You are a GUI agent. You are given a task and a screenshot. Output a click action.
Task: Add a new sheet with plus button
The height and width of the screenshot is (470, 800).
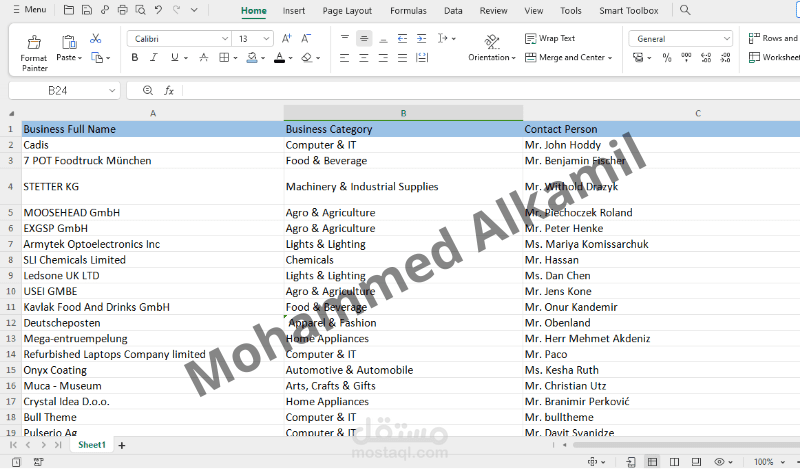pos(121,446)
